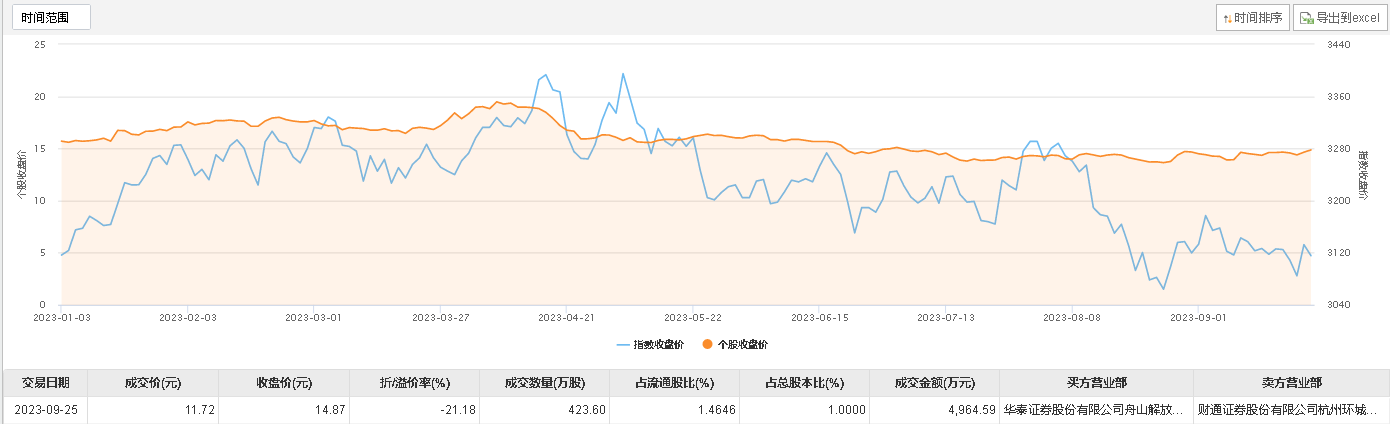Click the 卖方营业部 column header
The width and height of the screenshot is (1390, 424).
(x=1291, y=383)
